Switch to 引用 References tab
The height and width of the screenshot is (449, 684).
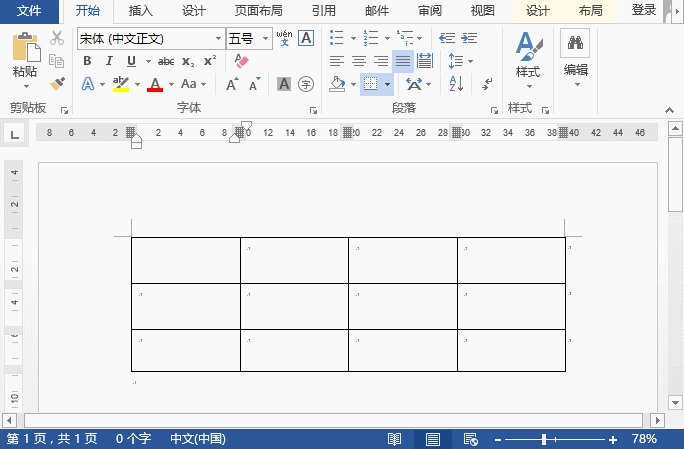point(324,11)
